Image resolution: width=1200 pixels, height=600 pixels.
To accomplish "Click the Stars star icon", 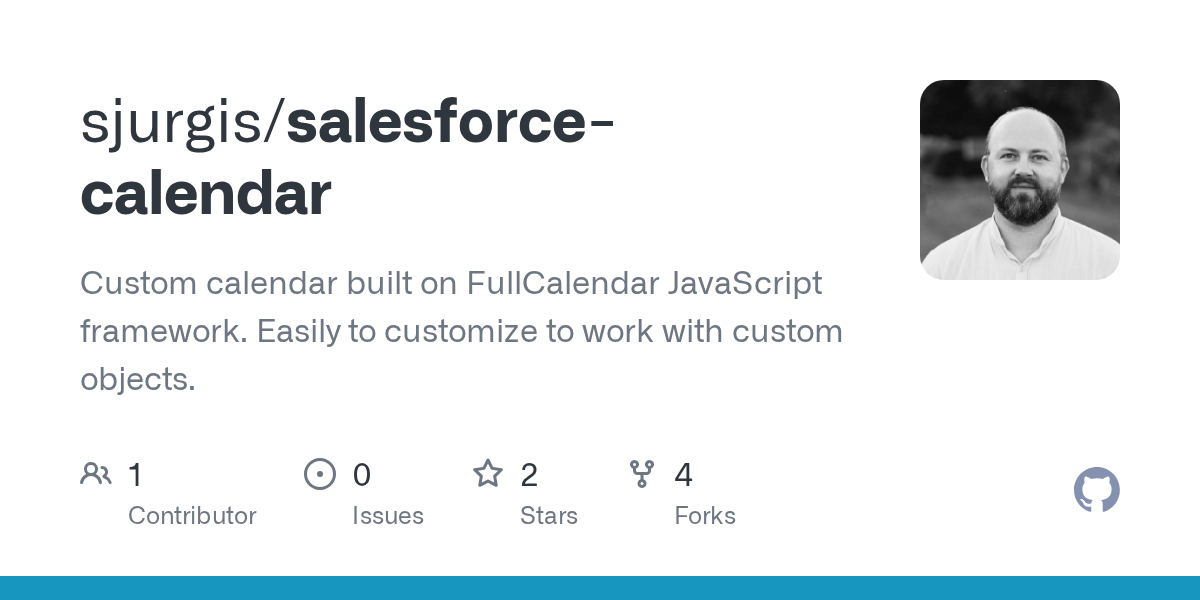I will click(488, 474).
